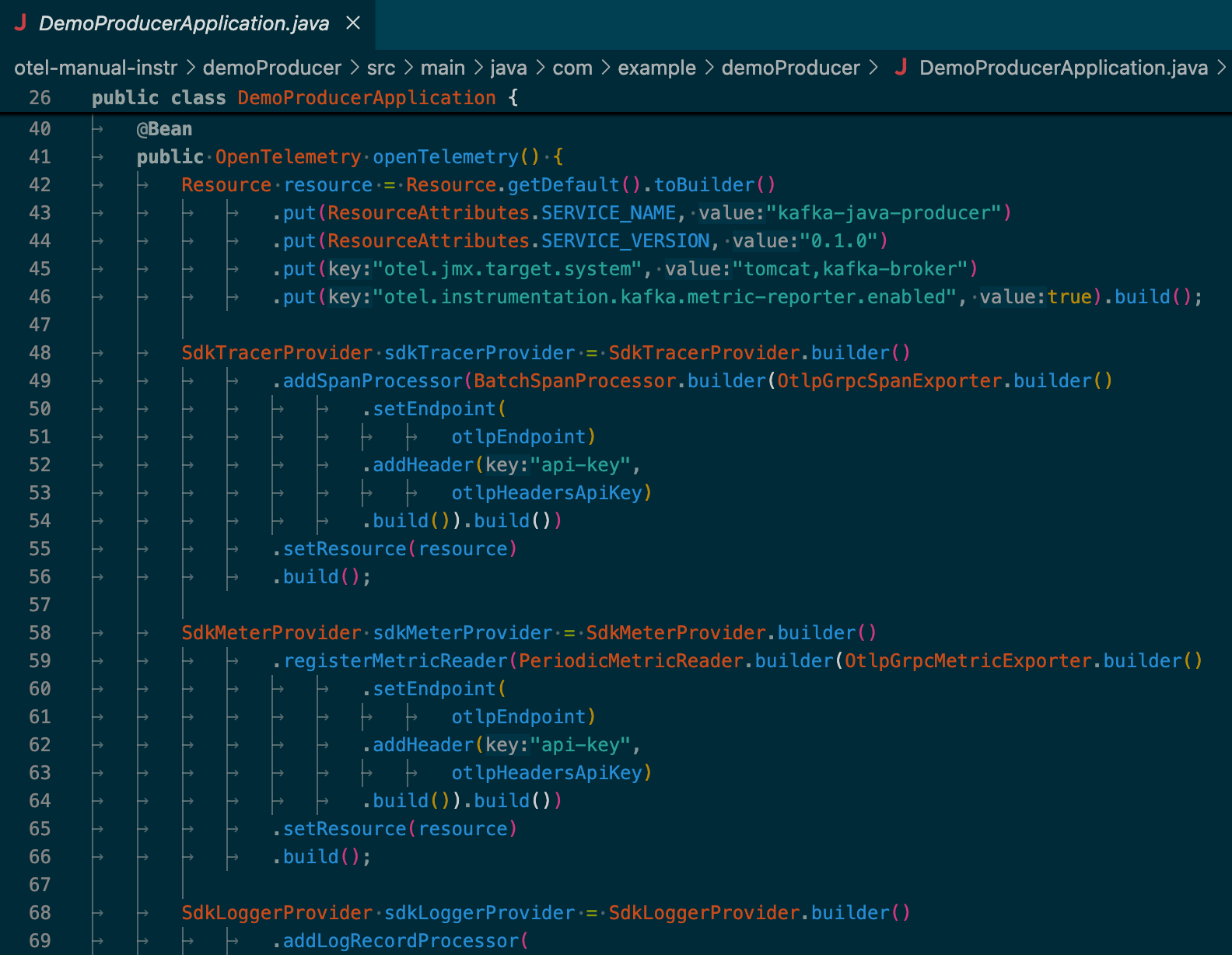Click the "otel.jmx.target.system" key string
Viewport: 1232px width, 955px height.
click(507, 269)
